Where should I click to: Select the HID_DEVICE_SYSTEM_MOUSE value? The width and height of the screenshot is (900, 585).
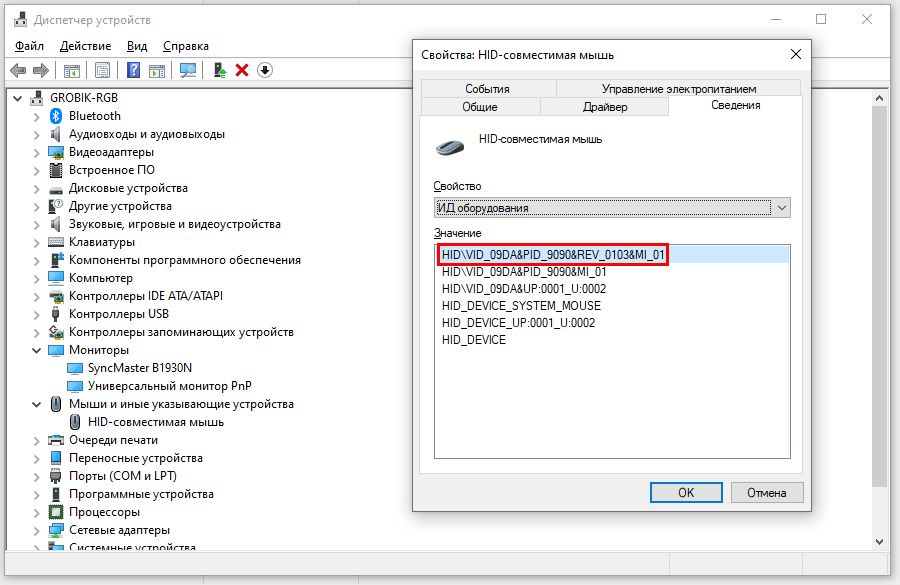click(x=521, y=306)
